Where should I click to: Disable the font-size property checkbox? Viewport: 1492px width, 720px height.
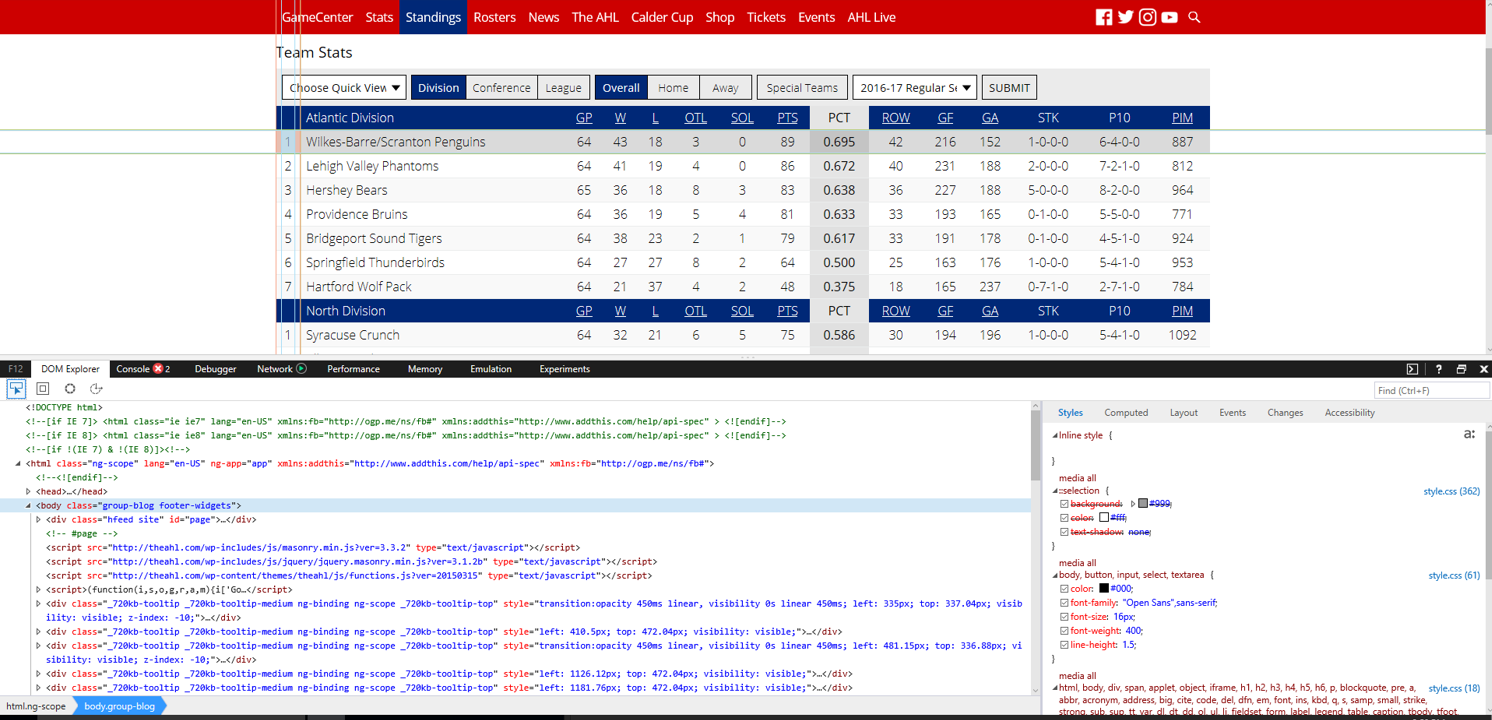pyautogui.click(x=1064, y=617)
